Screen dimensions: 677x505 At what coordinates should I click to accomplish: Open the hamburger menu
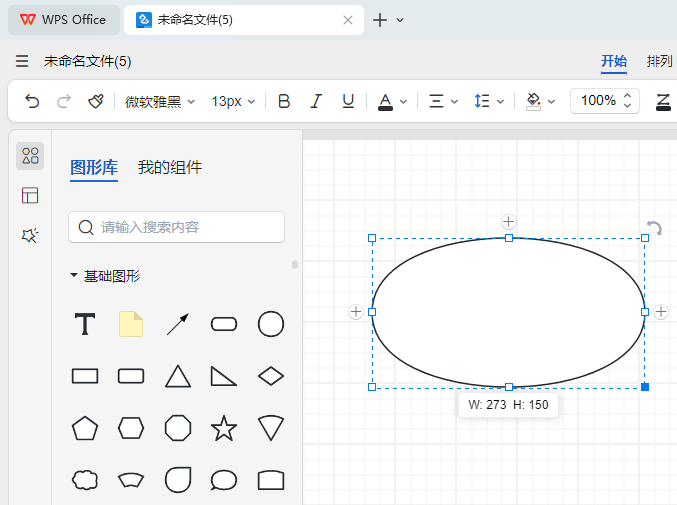pyautogui.click(x=22, y=61)
